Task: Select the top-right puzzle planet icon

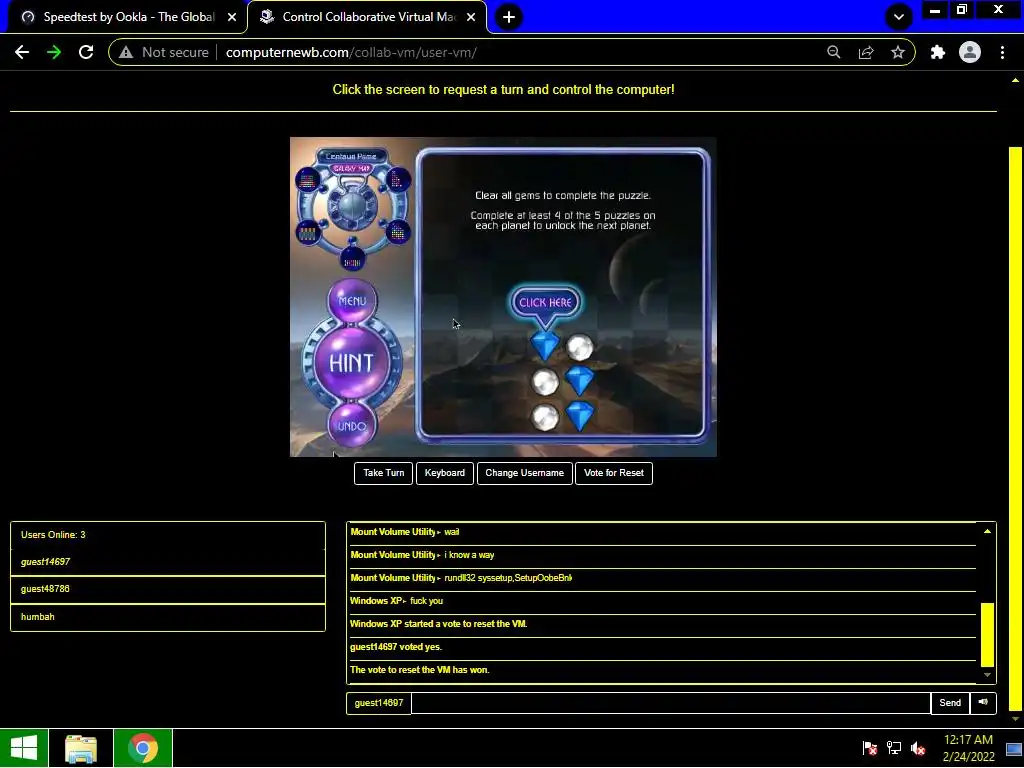Action: click(x=397, y=180)
